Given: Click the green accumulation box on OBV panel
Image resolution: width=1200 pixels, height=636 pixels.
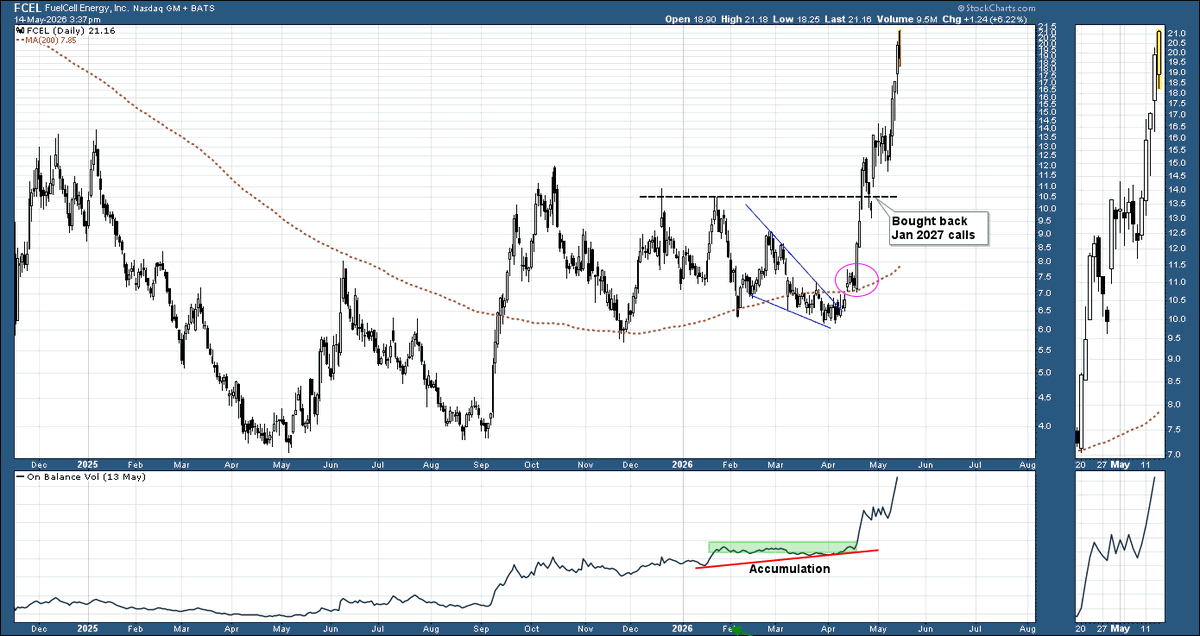Looking at the screenshot, I should point(781,548).
